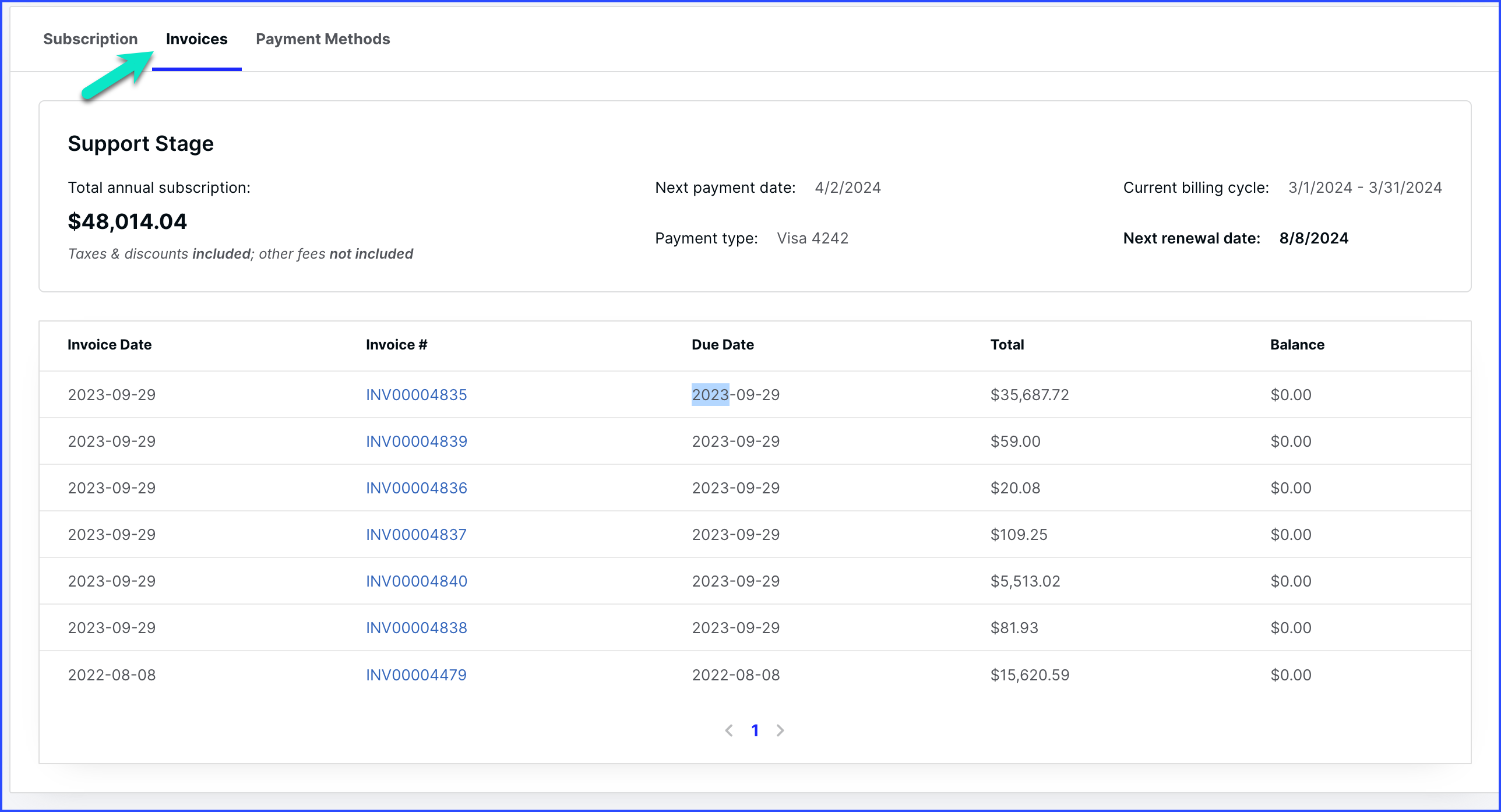Screen dimensions: 1501x812
Task: Switch to the Invoices tab
Action: tap(196, 39)
